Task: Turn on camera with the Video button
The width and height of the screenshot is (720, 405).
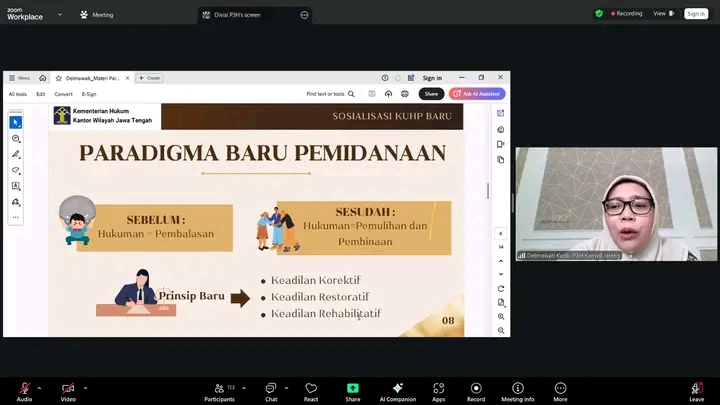Action: [68, 389]
